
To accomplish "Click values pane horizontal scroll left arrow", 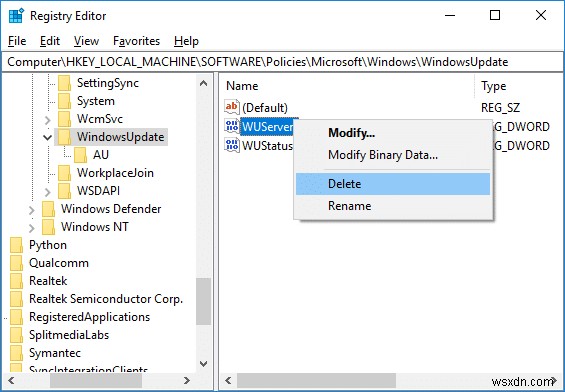I will click(228, 380).
